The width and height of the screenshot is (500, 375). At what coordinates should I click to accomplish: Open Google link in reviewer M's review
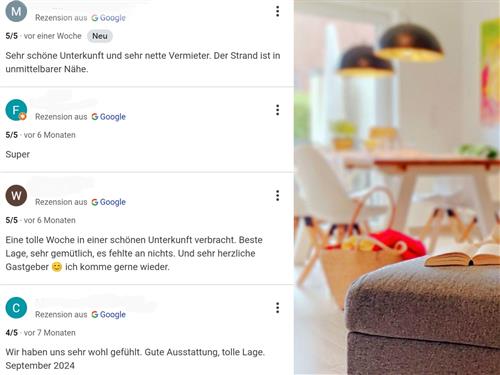[x=109, y=18]
